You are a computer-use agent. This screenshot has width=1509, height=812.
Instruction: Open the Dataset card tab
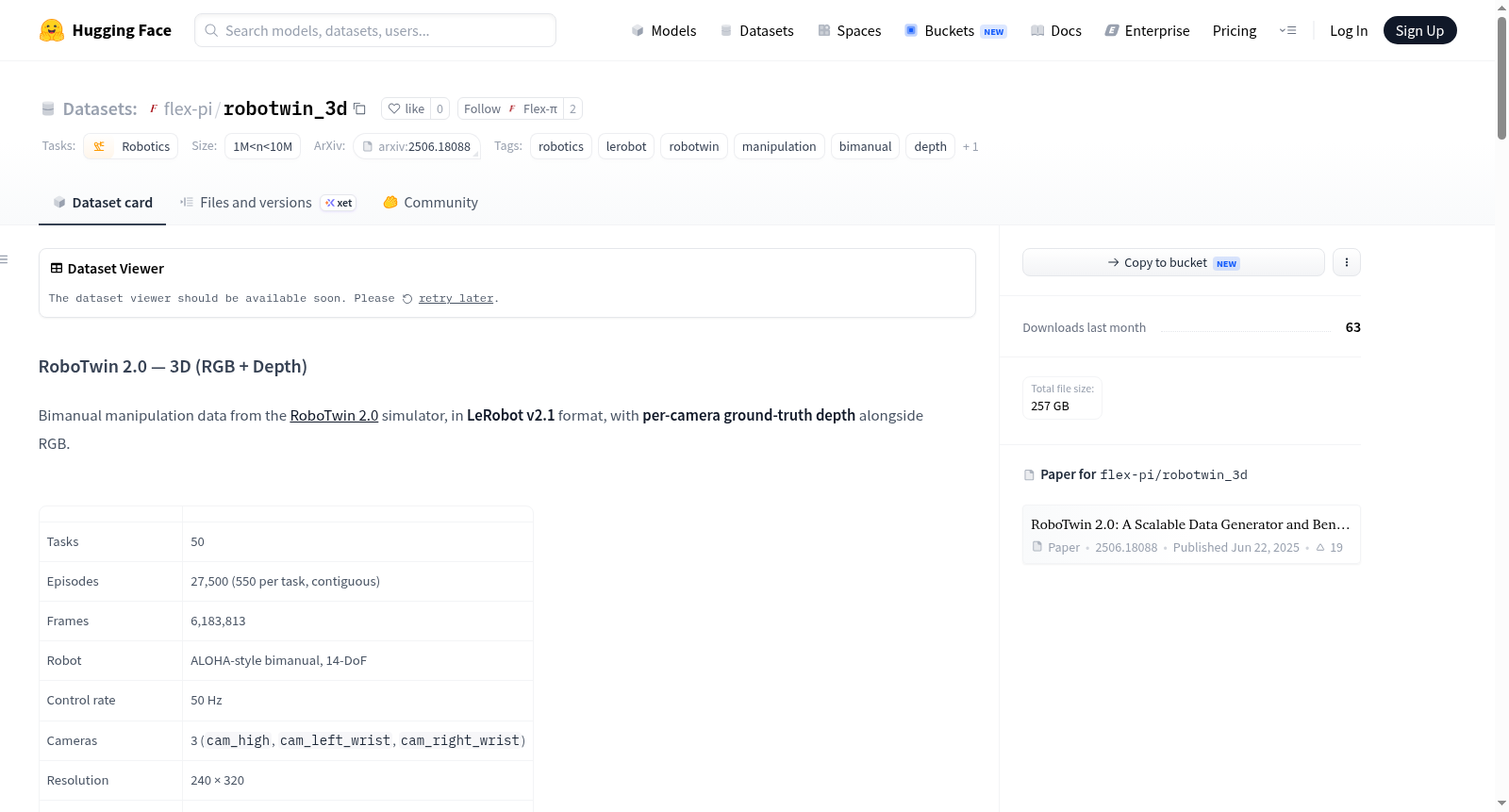tap(102, 203)
